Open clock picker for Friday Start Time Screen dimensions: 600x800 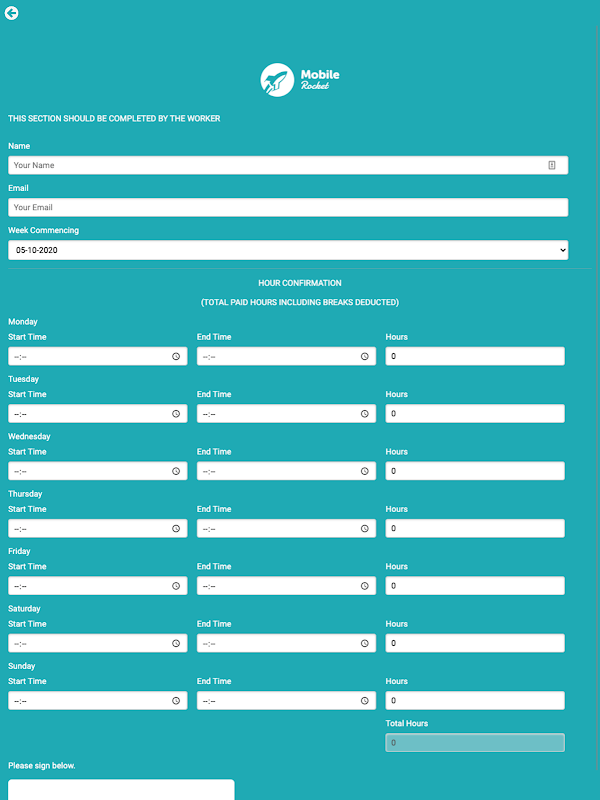[176, 586]
